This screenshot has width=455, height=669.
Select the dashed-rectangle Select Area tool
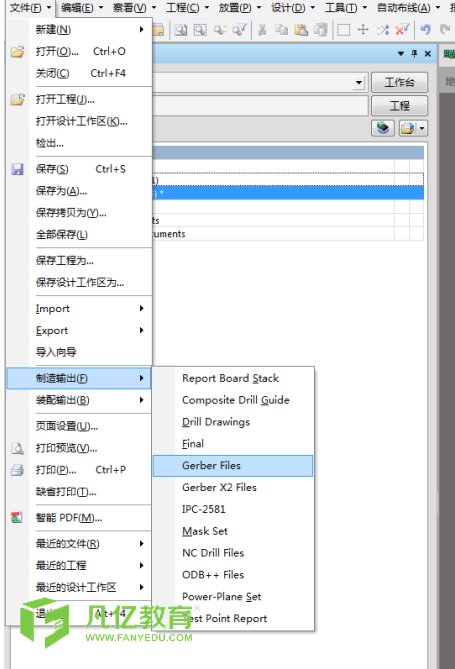coord(344,29)
